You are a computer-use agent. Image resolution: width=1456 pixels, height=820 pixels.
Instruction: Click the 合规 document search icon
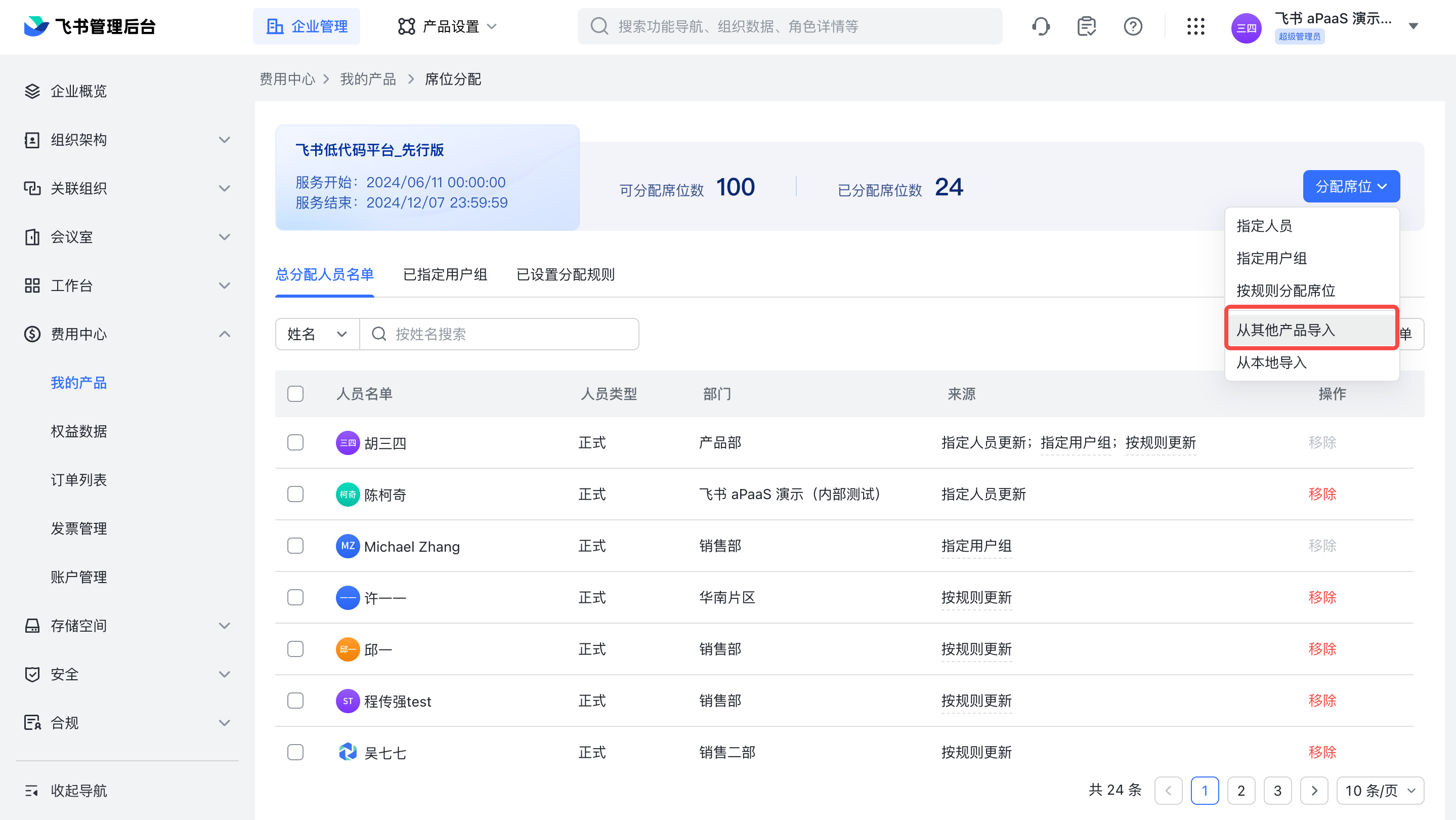32,723
